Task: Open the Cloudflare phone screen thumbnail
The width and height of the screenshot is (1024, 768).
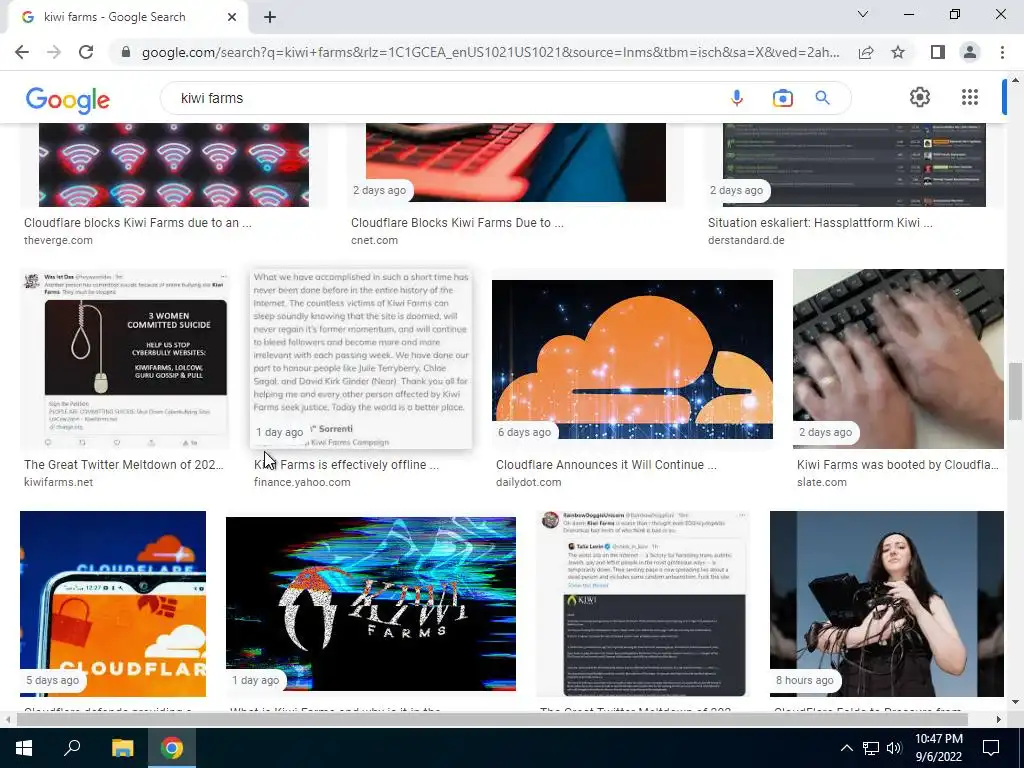Action: (113, 604)
